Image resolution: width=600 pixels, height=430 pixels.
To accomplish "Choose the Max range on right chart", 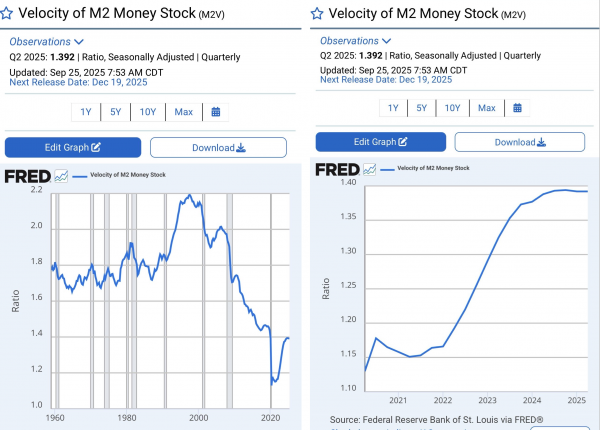I will (487, 108).
